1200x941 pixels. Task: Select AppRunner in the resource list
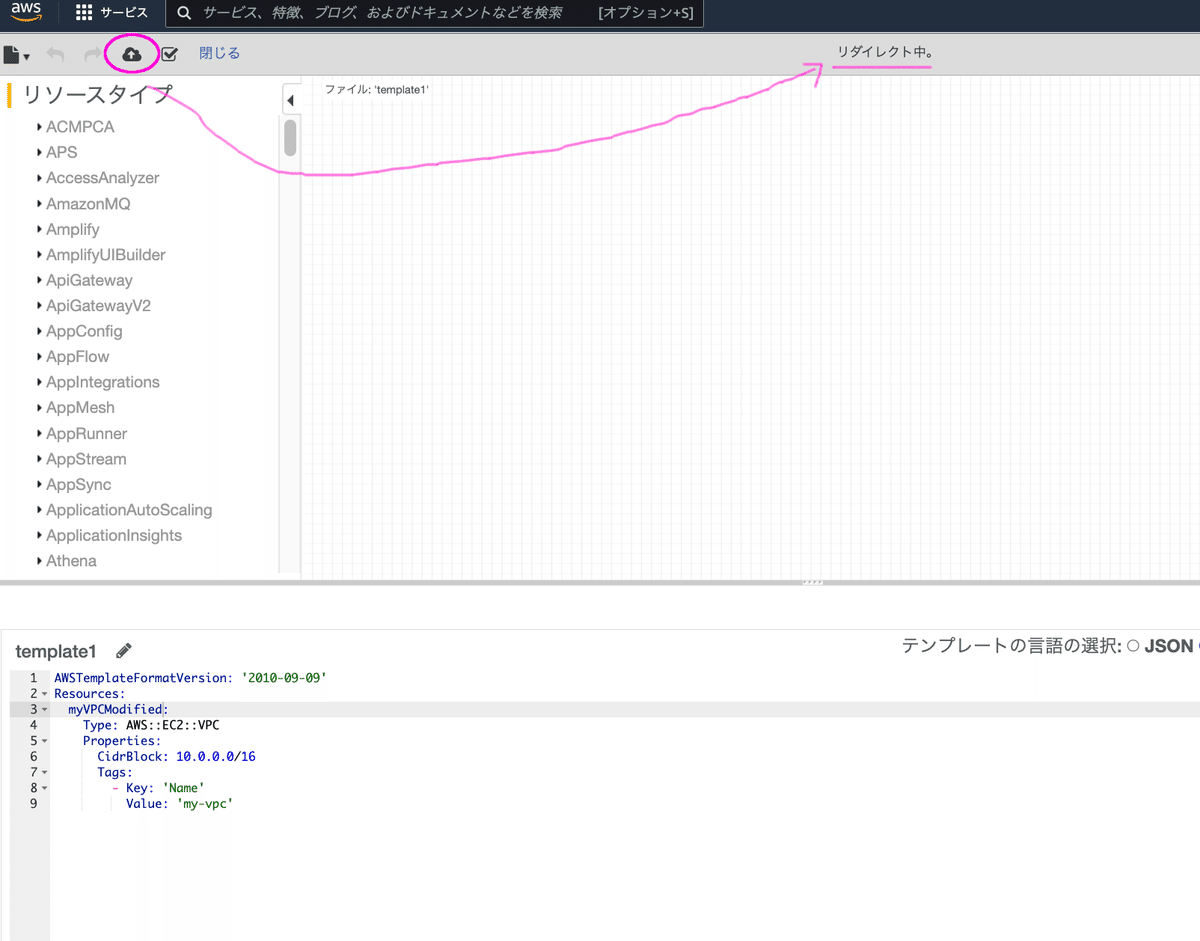(87, 434)
